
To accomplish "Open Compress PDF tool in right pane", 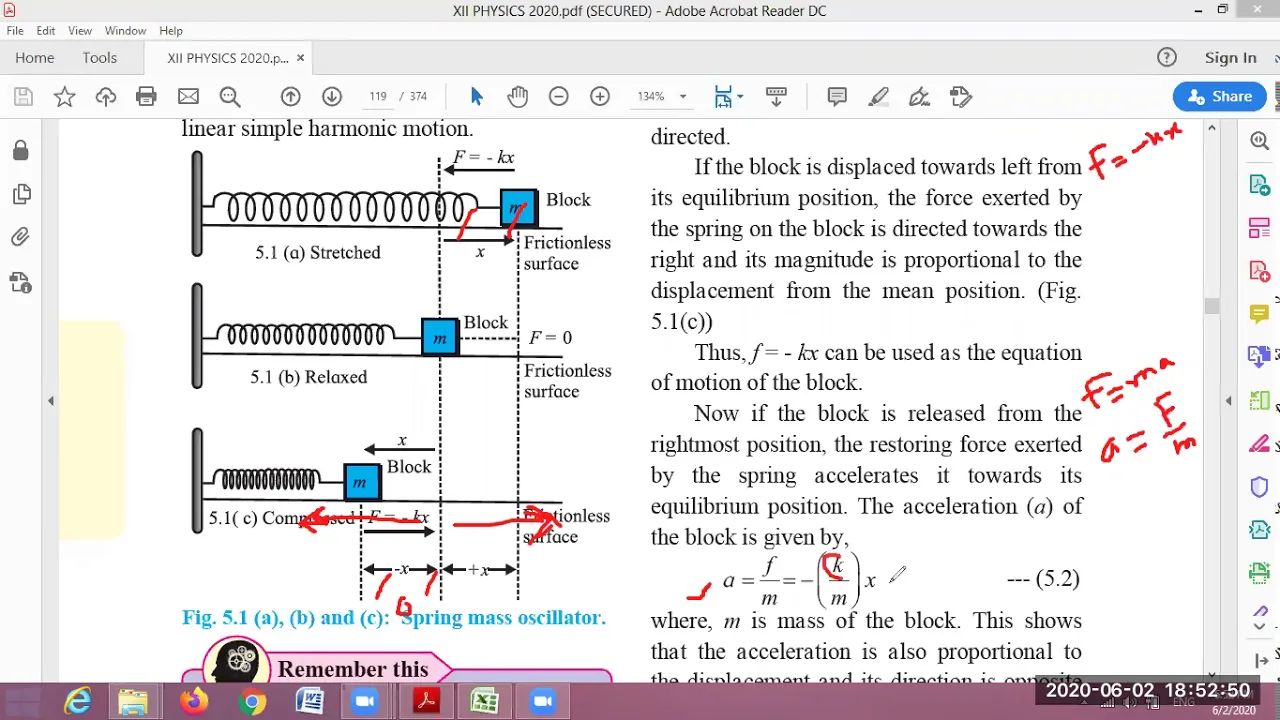I will (1260, 530).
